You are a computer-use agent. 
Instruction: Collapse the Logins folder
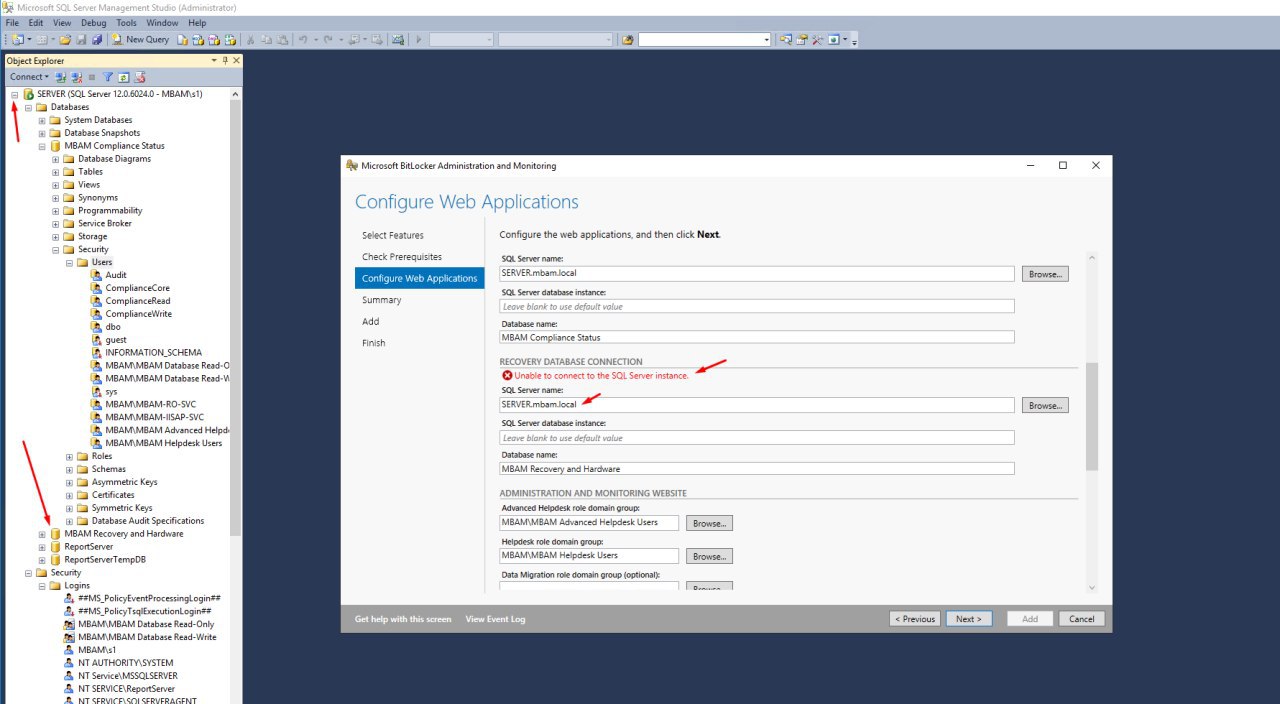point(42,586)
